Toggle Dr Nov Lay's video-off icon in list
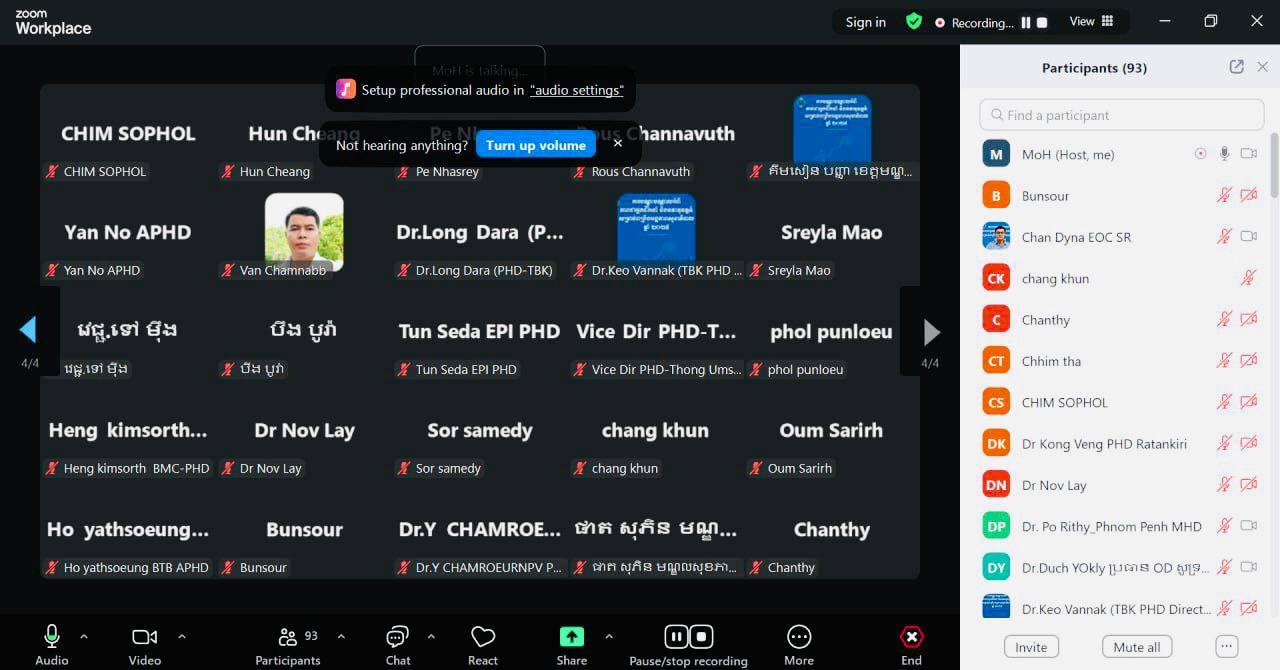This screenshot has height=670, width=1280. tap(1248, 485)
